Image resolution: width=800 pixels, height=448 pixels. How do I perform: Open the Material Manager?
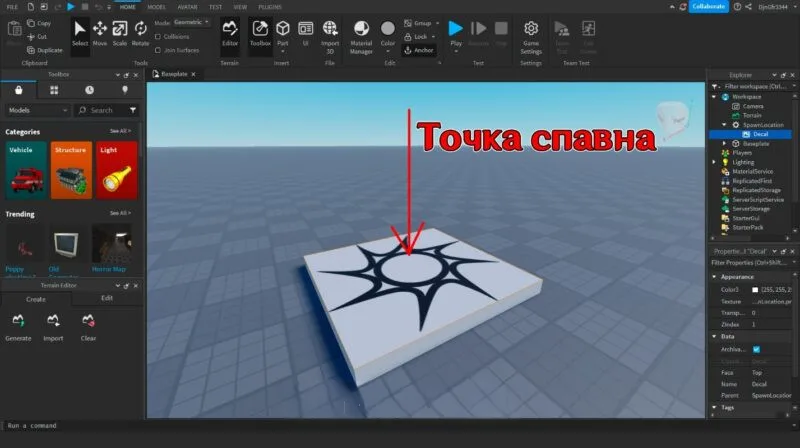coord(361,37)
